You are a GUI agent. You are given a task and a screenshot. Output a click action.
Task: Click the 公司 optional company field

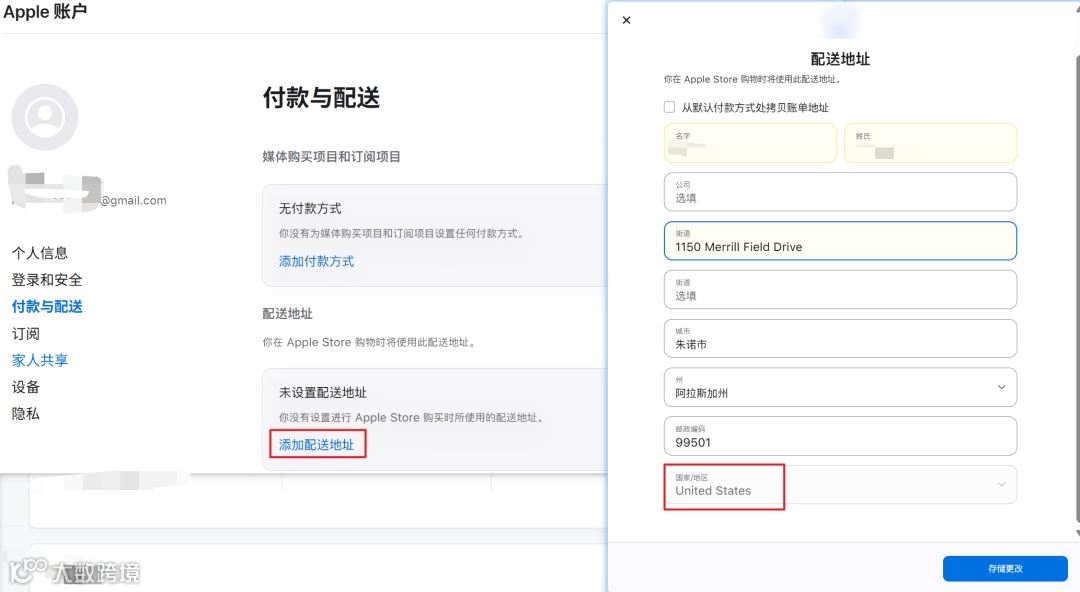[x=840, y=192]
